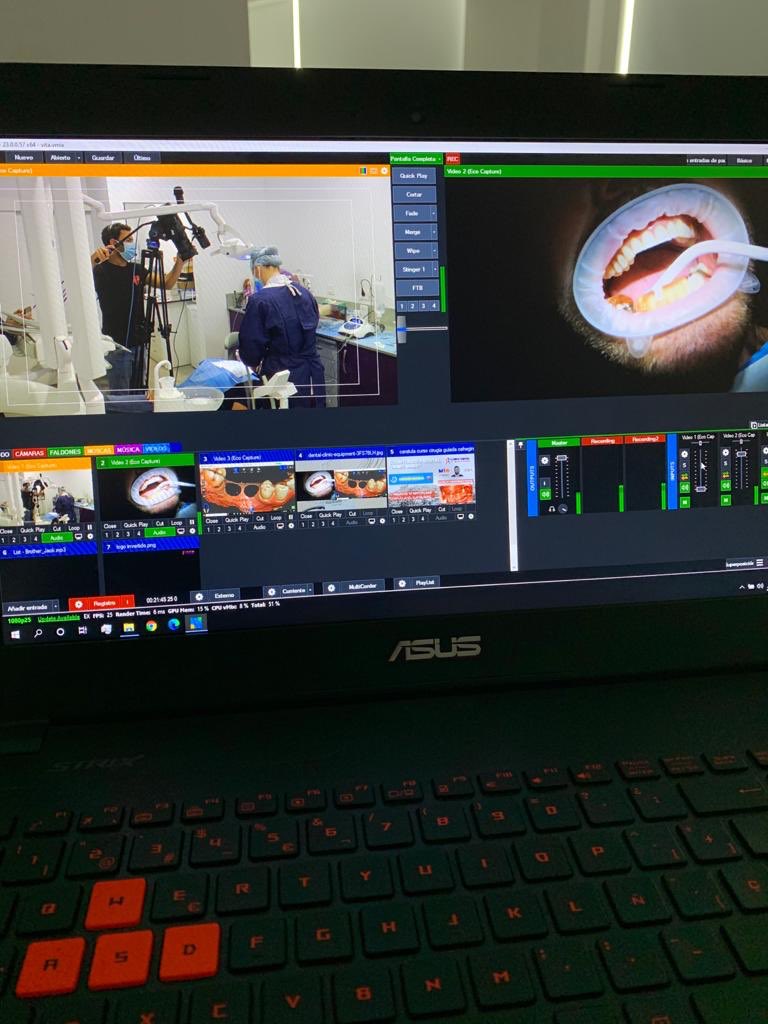Toggle Audio on input 2 Video 2

160,532
